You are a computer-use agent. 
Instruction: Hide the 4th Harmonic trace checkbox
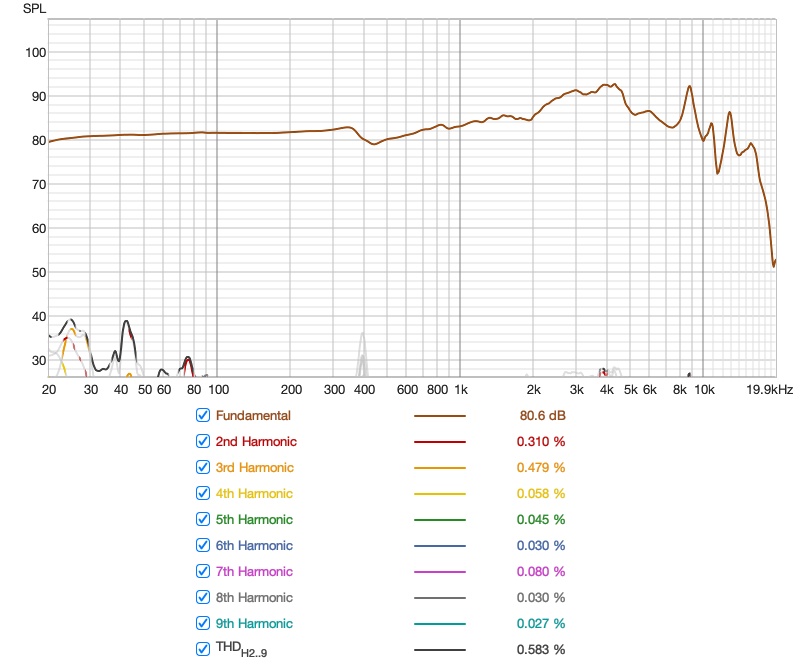pos(204,493)
